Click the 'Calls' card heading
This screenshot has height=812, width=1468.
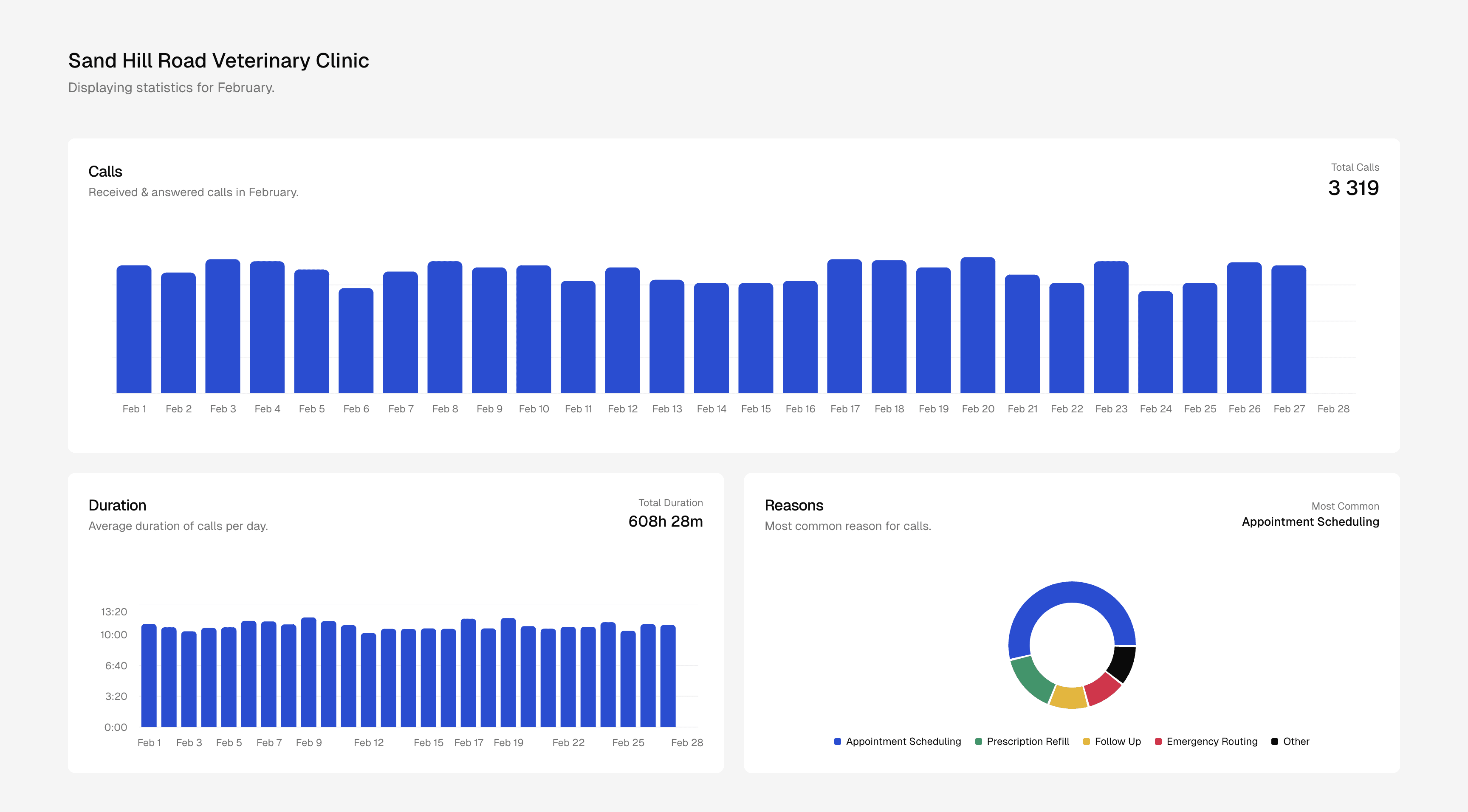pos(105,172)
